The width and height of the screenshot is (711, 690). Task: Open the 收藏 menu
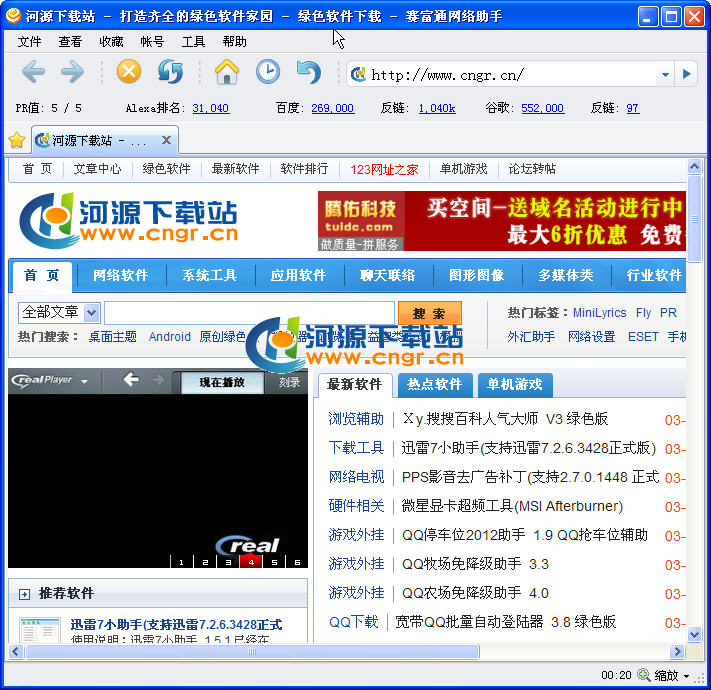[111, 42]
